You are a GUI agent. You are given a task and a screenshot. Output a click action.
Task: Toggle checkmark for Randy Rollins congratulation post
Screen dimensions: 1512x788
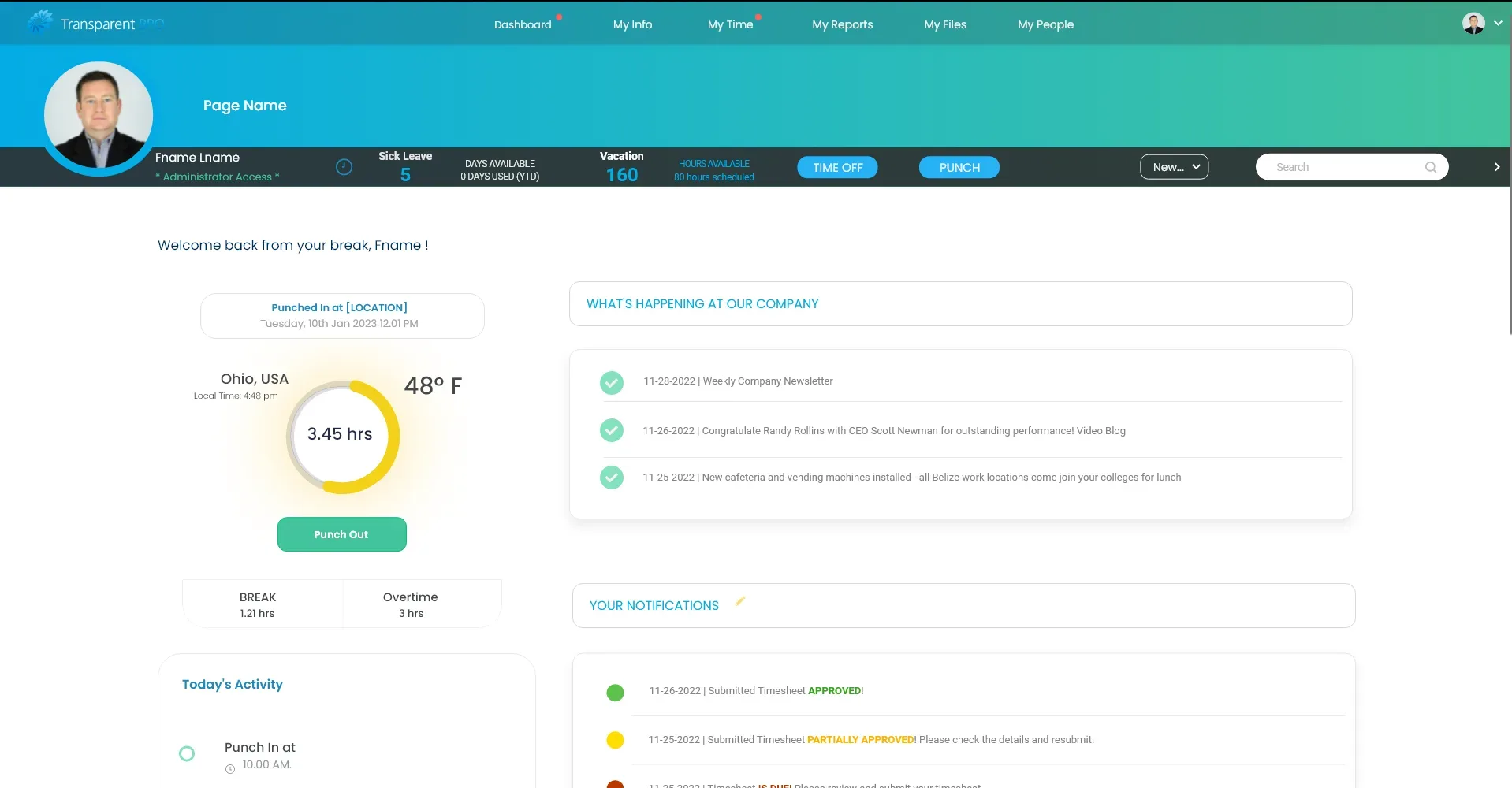pos(612,430)
